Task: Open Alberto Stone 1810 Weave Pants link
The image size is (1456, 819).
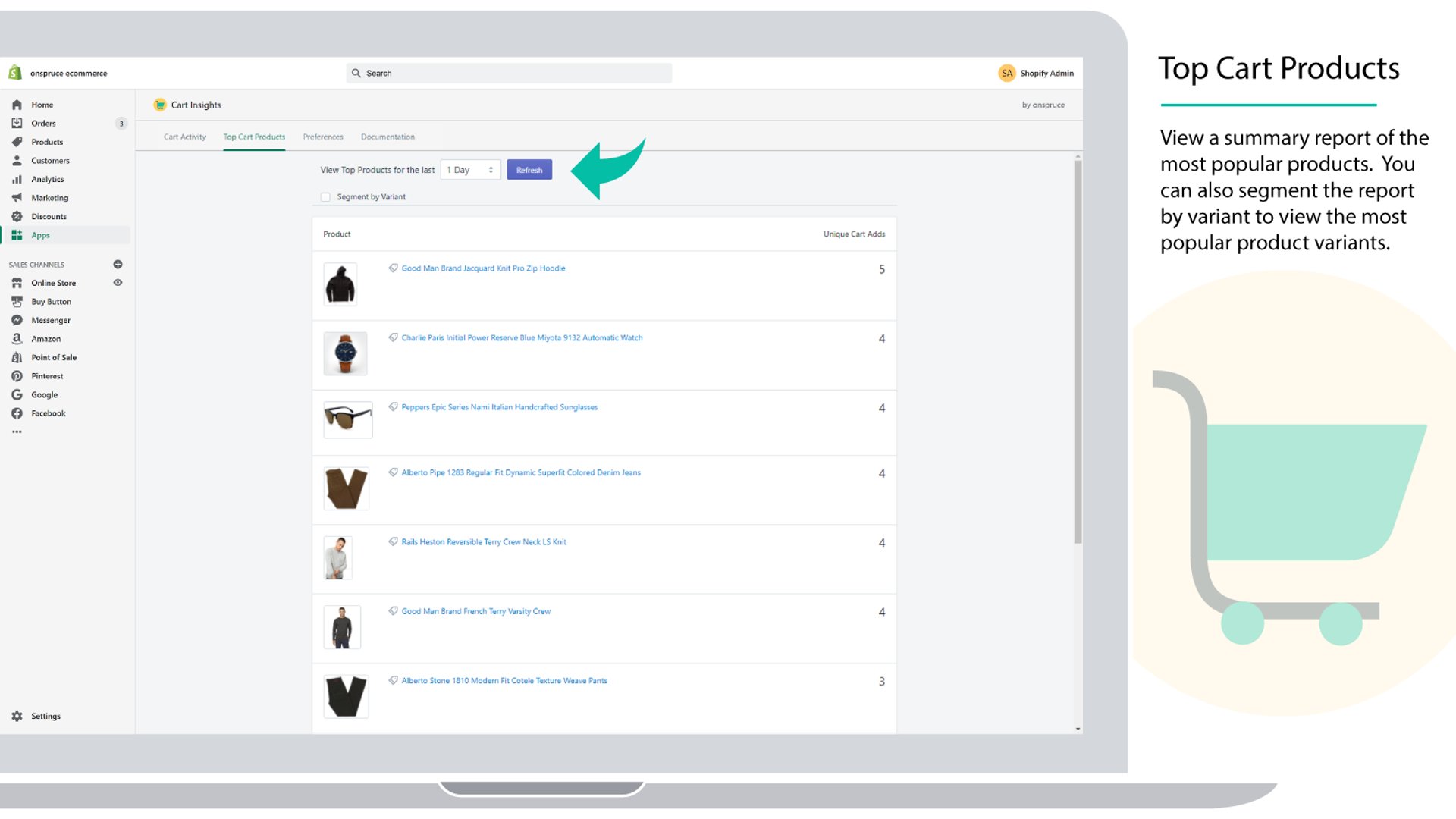Action: click(x=504, y=681)
